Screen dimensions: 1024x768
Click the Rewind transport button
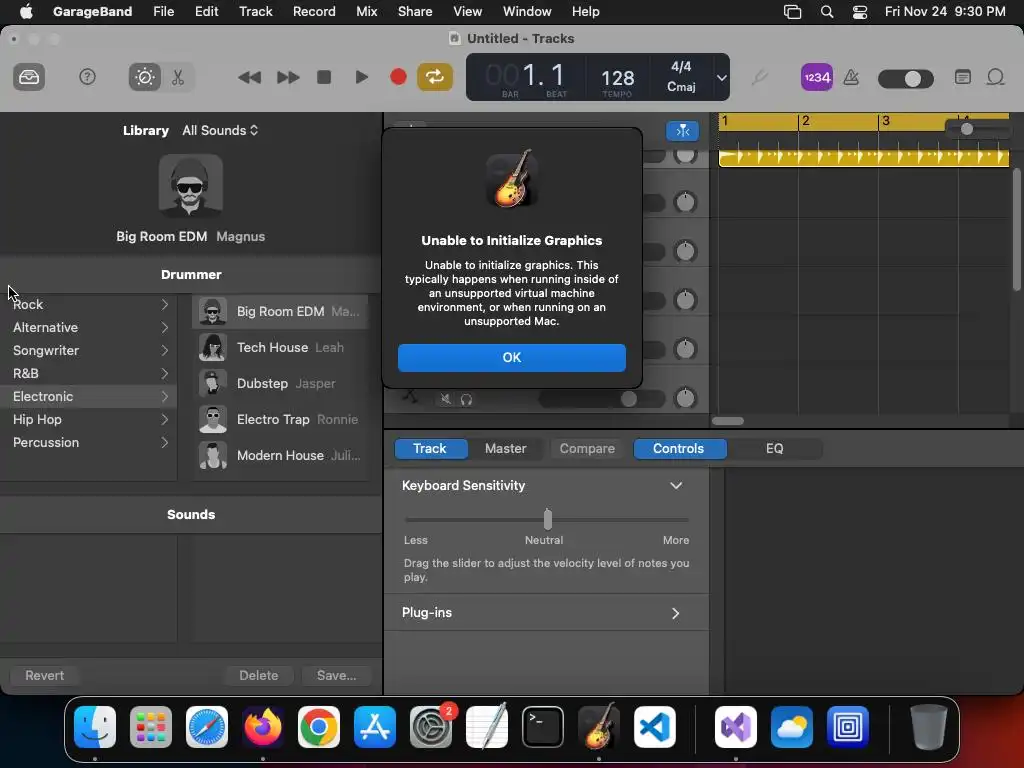tap(249, 78)
